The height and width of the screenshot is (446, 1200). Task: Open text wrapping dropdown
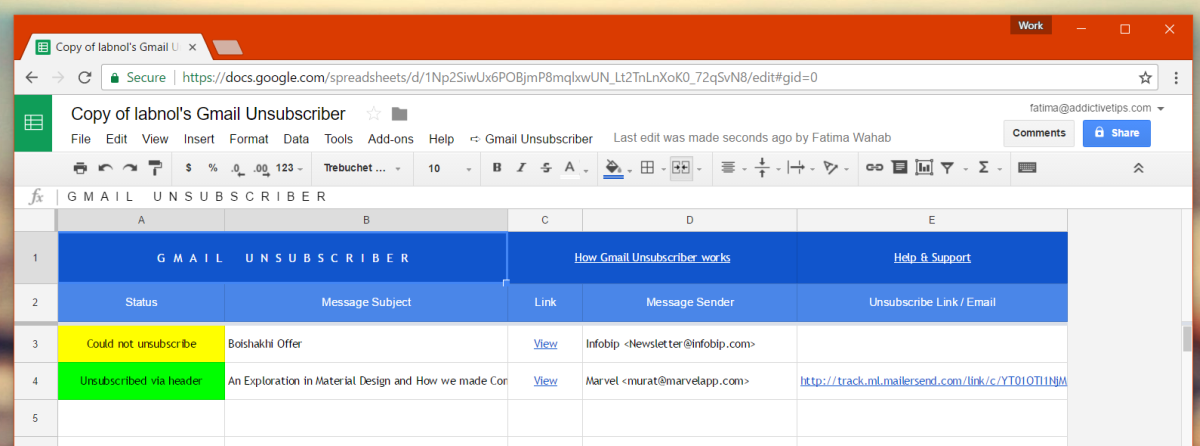(x=801, y=168)
